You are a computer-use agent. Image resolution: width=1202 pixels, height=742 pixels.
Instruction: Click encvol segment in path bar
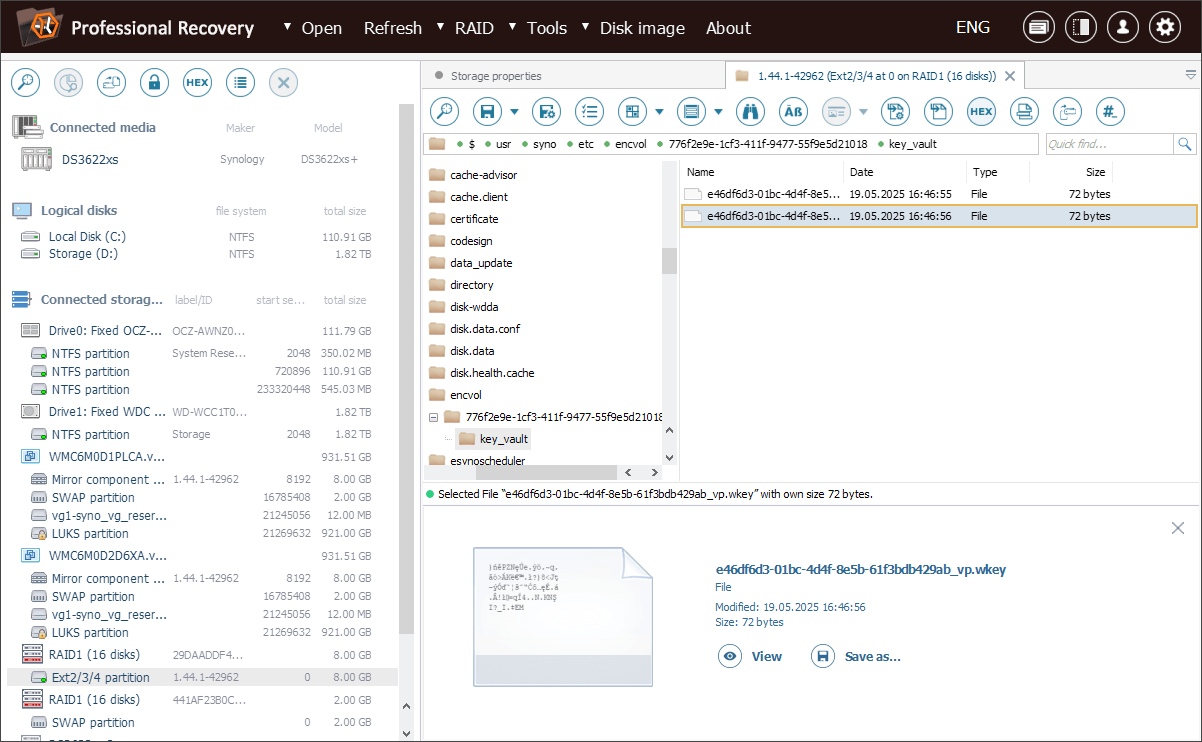click(x=631, y=144)
